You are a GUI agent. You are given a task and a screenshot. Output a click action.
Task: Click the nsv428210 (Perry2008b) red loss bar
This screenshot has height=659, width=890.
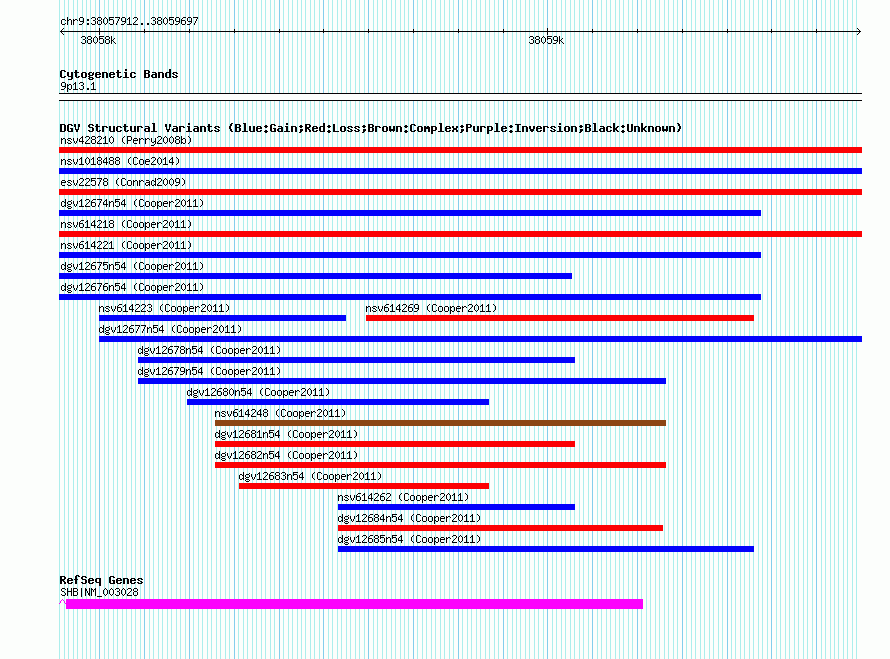460,150
